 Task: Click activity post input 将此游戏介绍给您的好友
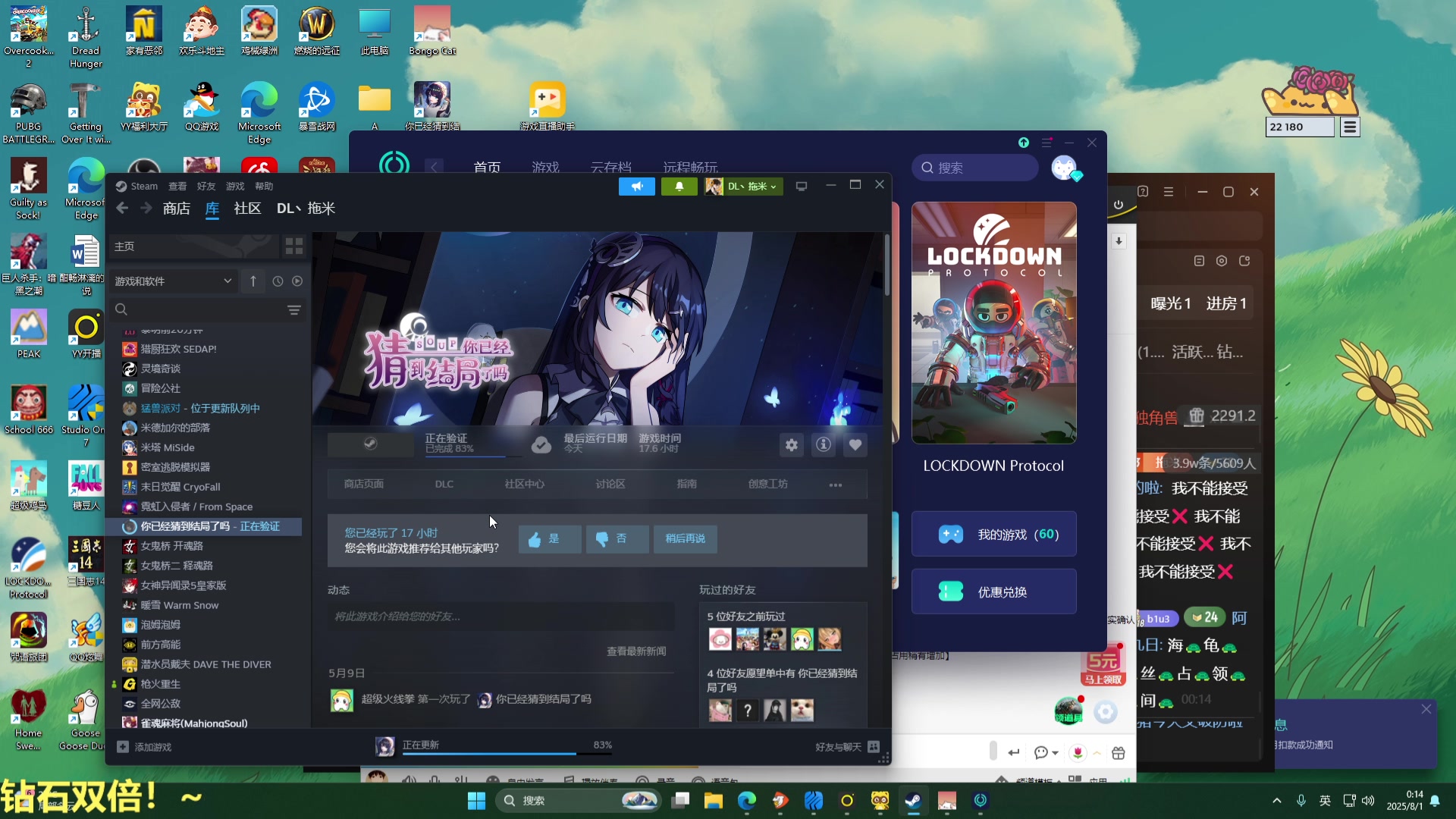500,617
